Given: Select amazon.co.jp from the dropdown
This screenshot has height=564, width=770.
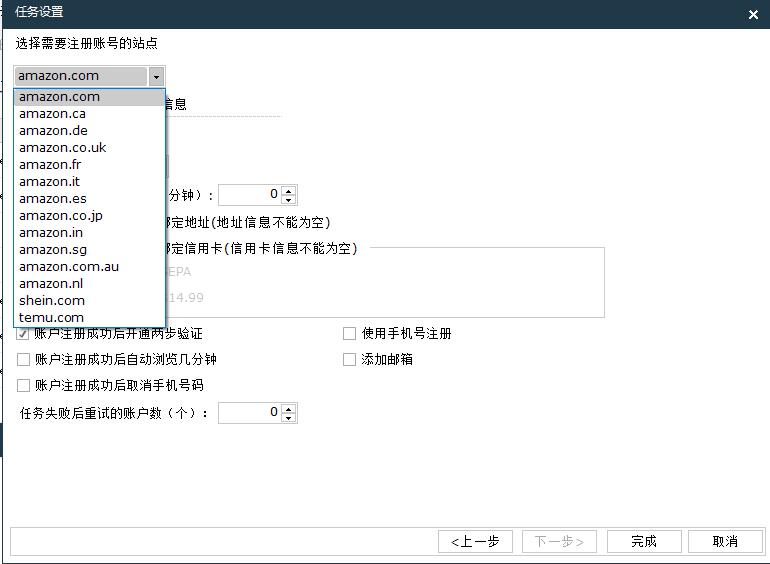Looking at the screenshot, I should (89, 216).
